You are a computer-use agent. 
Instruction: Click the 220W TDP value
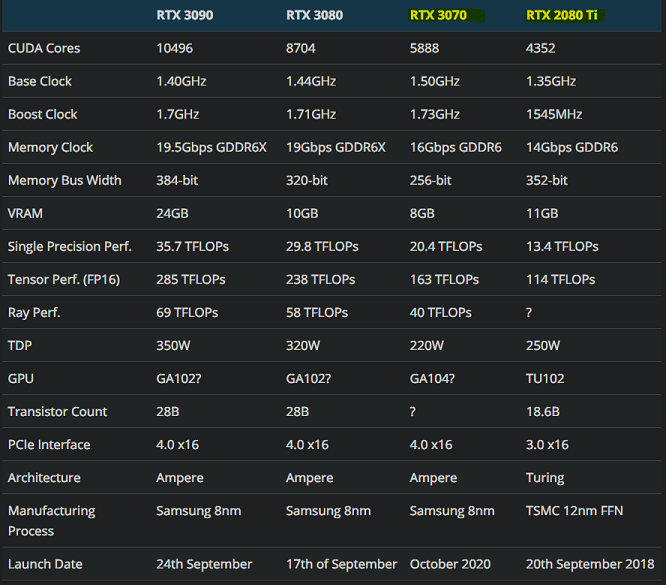[x=426, y=345]
